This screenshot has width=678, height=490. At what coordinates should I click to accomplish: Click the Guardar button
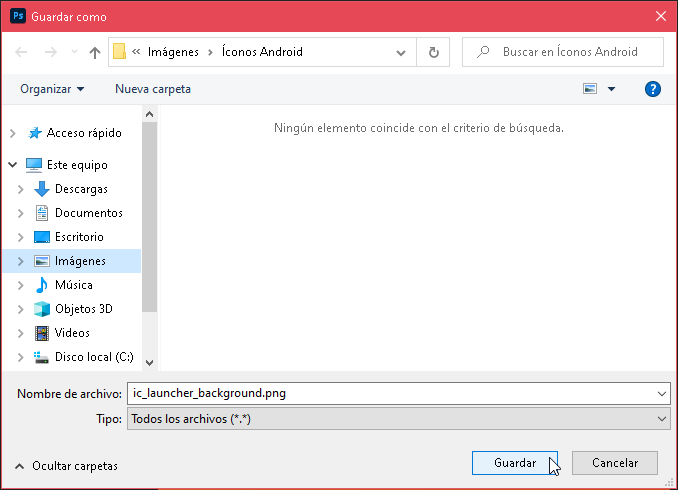click(515, 463)
